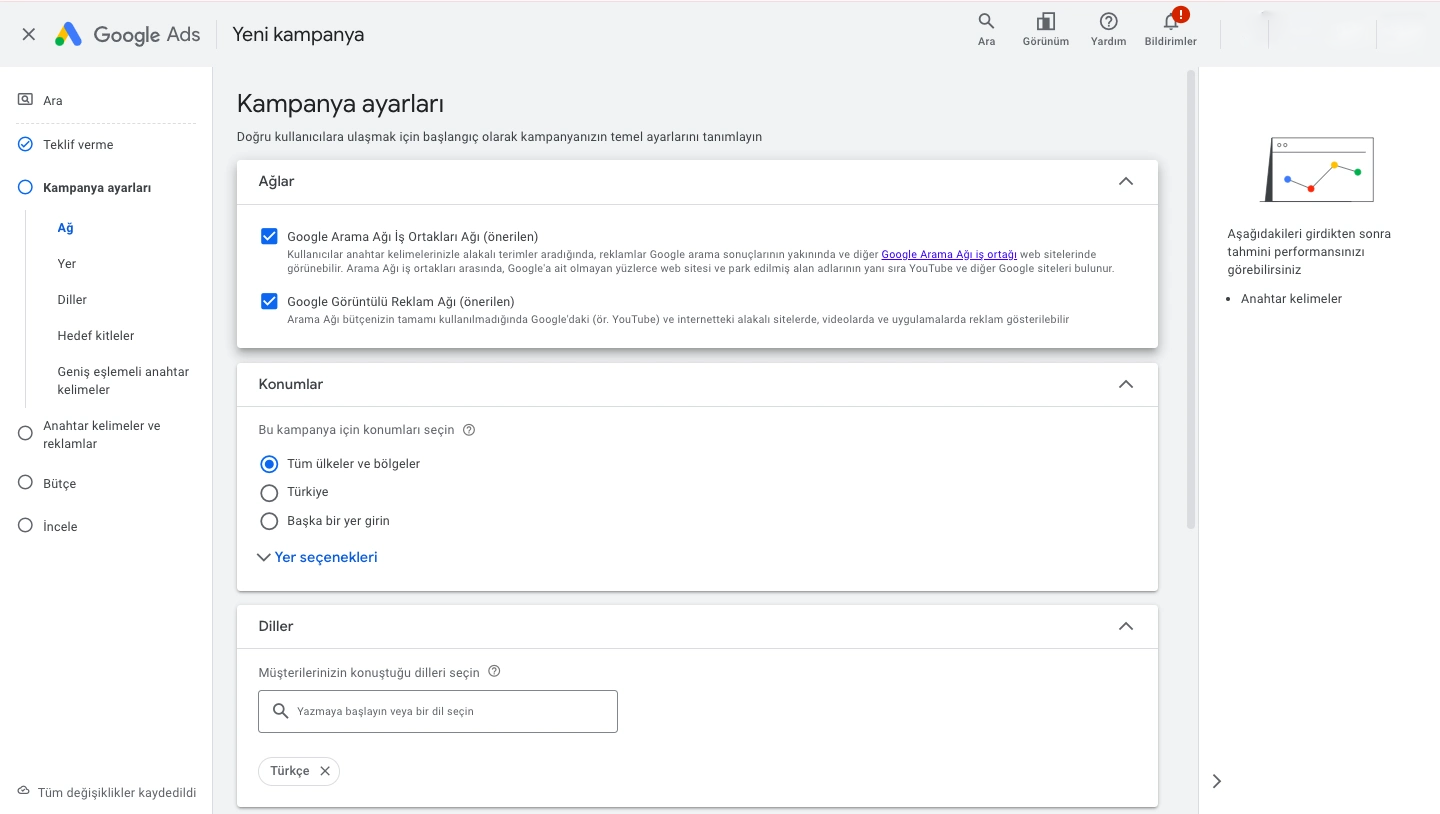Image resolution: width=1440 pixels, height=814 pixels.
Task: Expand the right side panel chevron
Action: tap(1217, 781)
